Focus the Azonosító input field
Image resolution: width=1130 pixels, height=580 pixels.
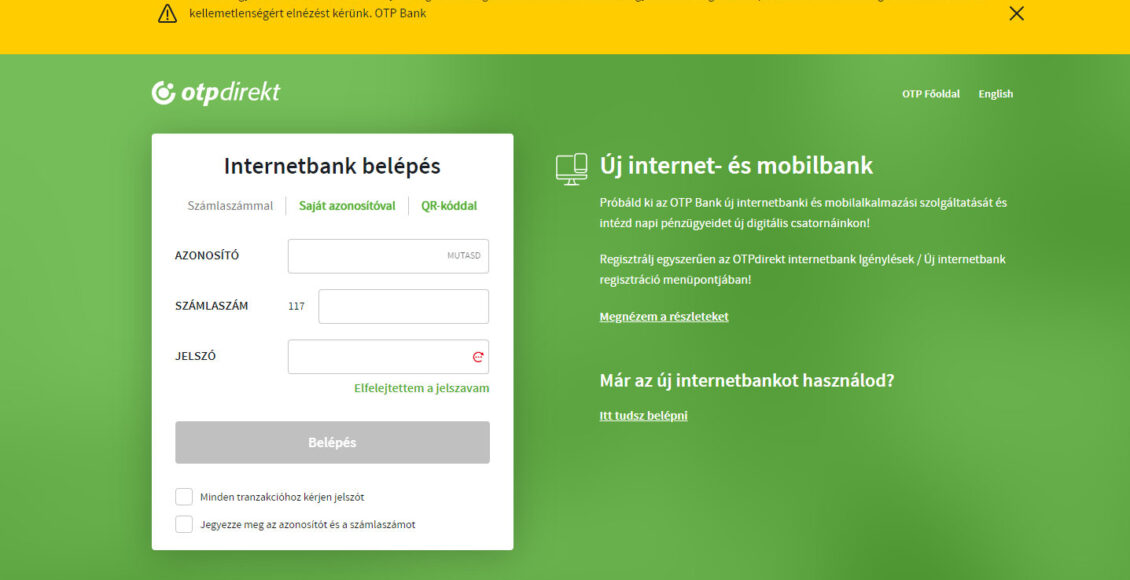pyautogui.click(x=388, y=256)
